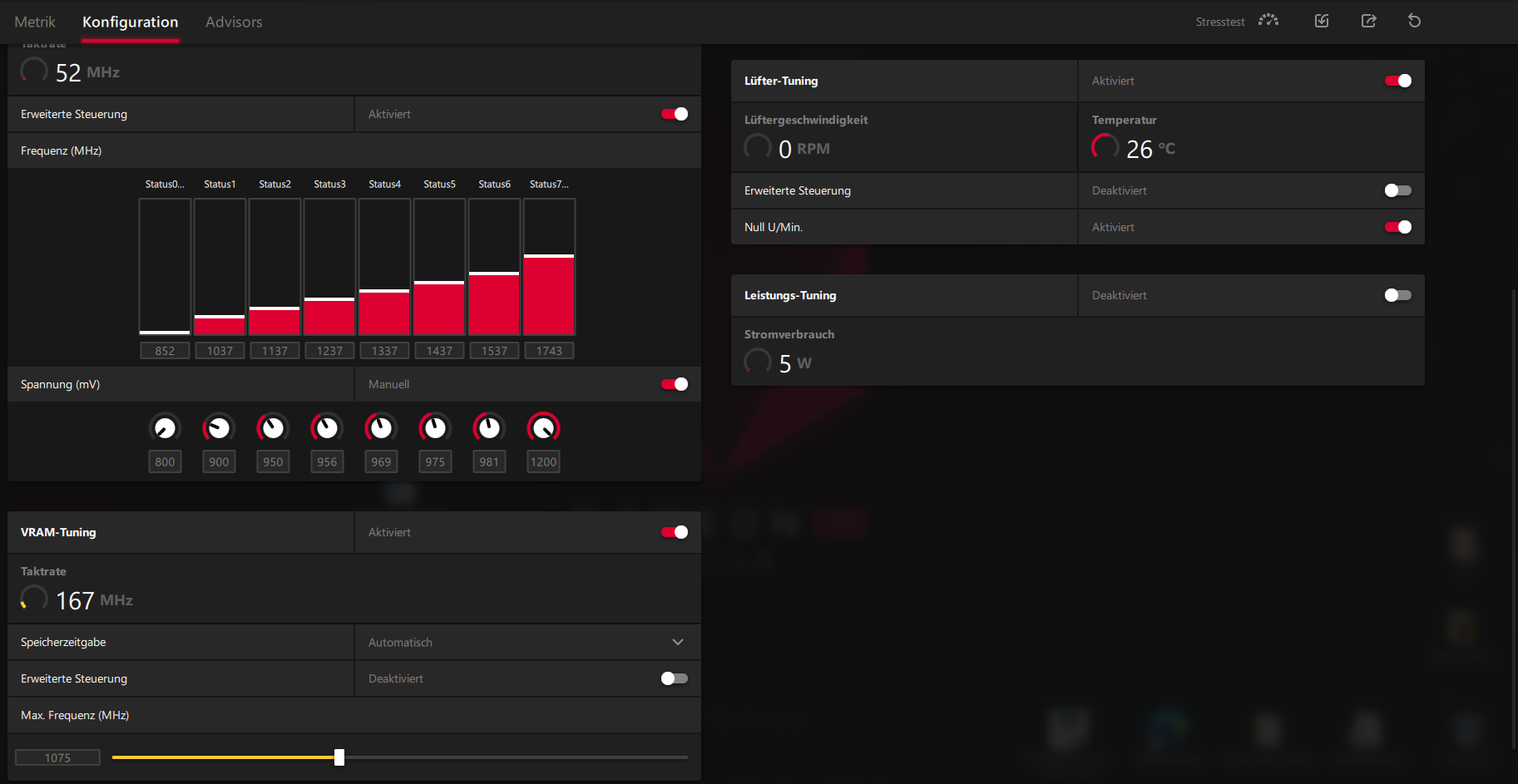Image resolution: width=1518 pixels, height=784 pixels.
Task: Open the Advisors tab
Action: coord(234,22)
